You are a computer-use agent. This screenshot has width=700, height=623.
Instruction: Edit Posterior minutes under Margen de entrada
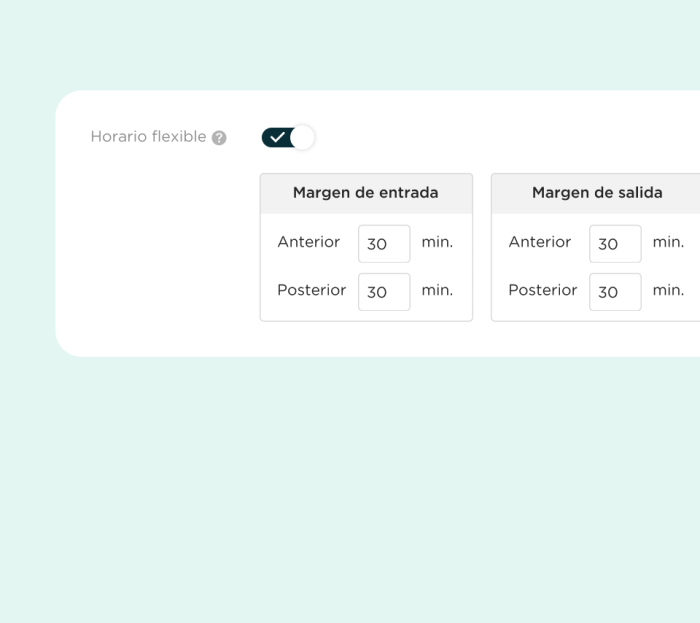[x=384, y=292]
